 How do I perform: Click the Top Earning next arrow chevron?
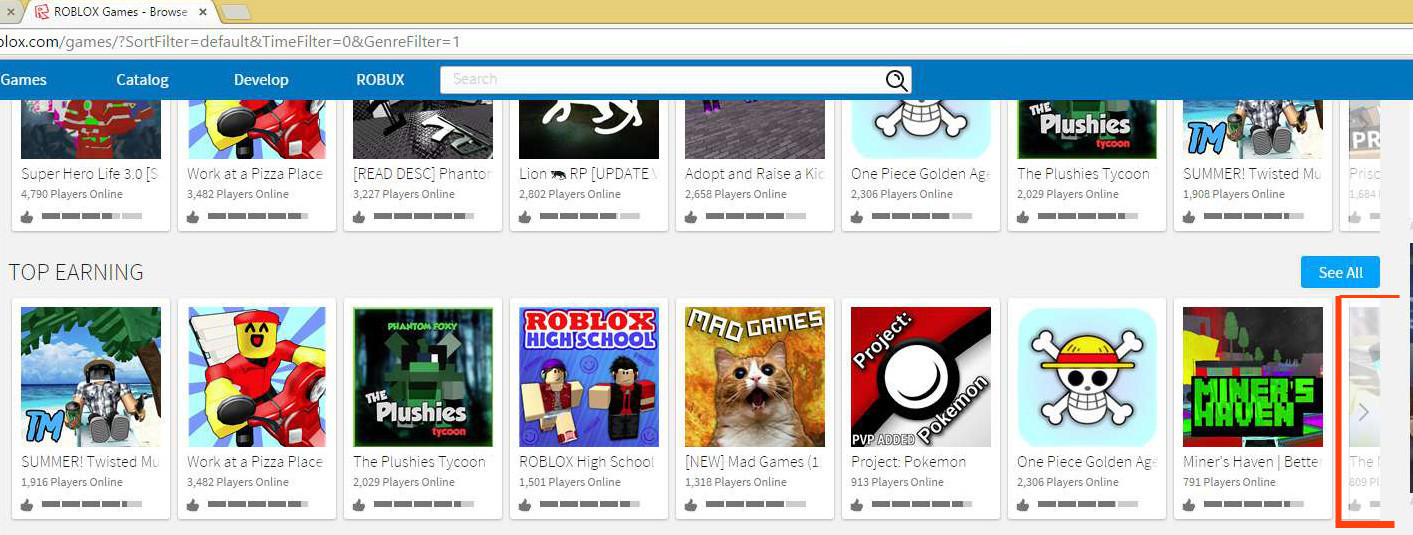(1363, 412)
